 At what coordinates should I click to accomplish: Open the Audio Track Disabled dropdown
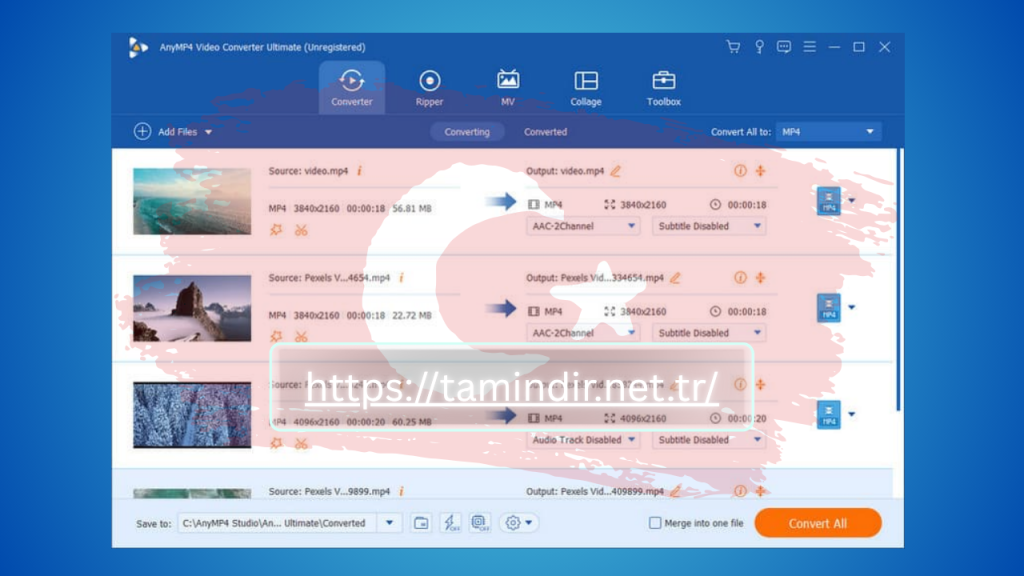click(x=583, y=440)
